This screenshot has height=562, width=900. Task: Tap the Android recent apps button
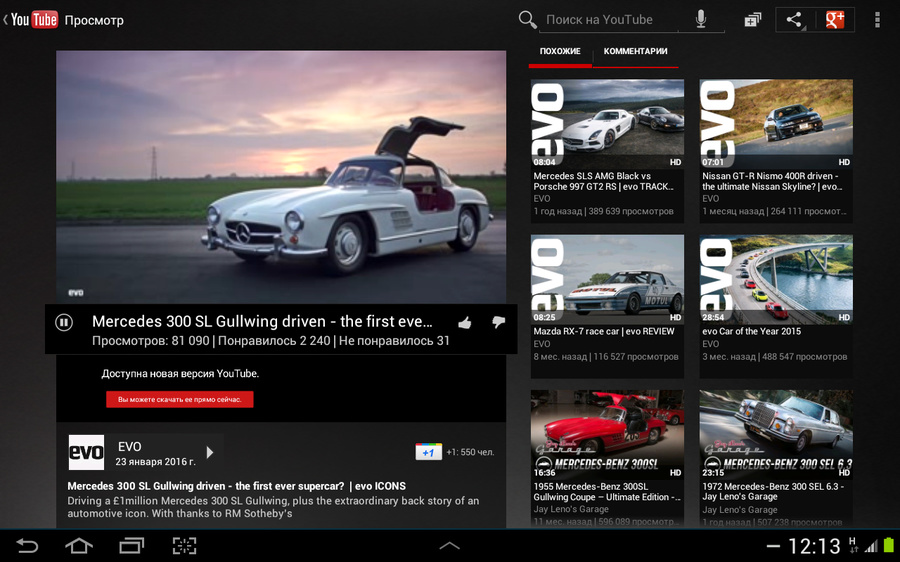point(131,546)
